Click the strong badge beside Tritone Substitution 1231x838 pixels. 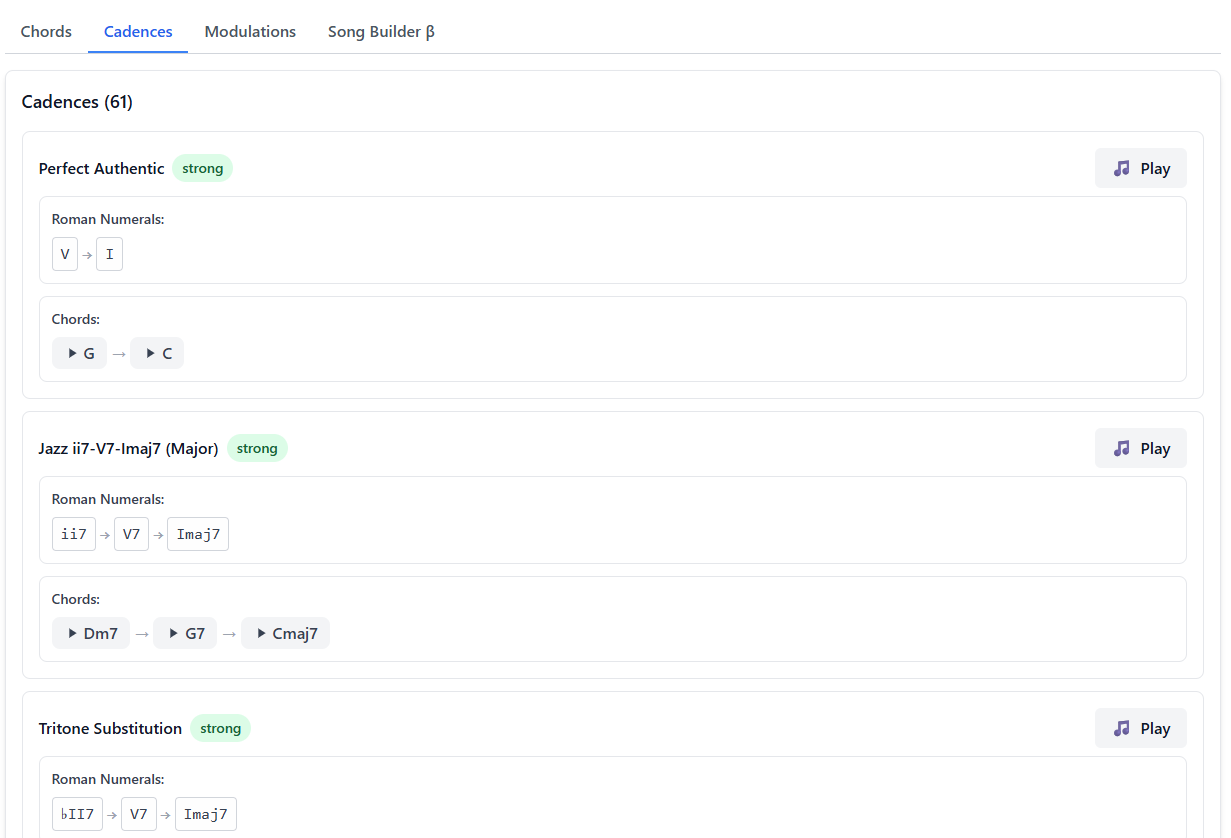click(x=220, y=728)
